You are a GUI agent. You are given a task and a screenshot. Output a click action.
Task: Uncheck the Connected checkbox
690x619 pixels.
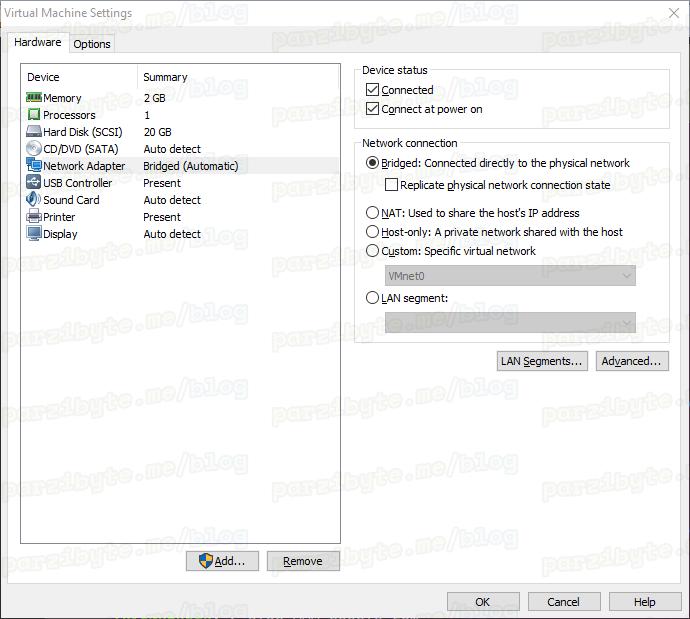pos(373,90)
